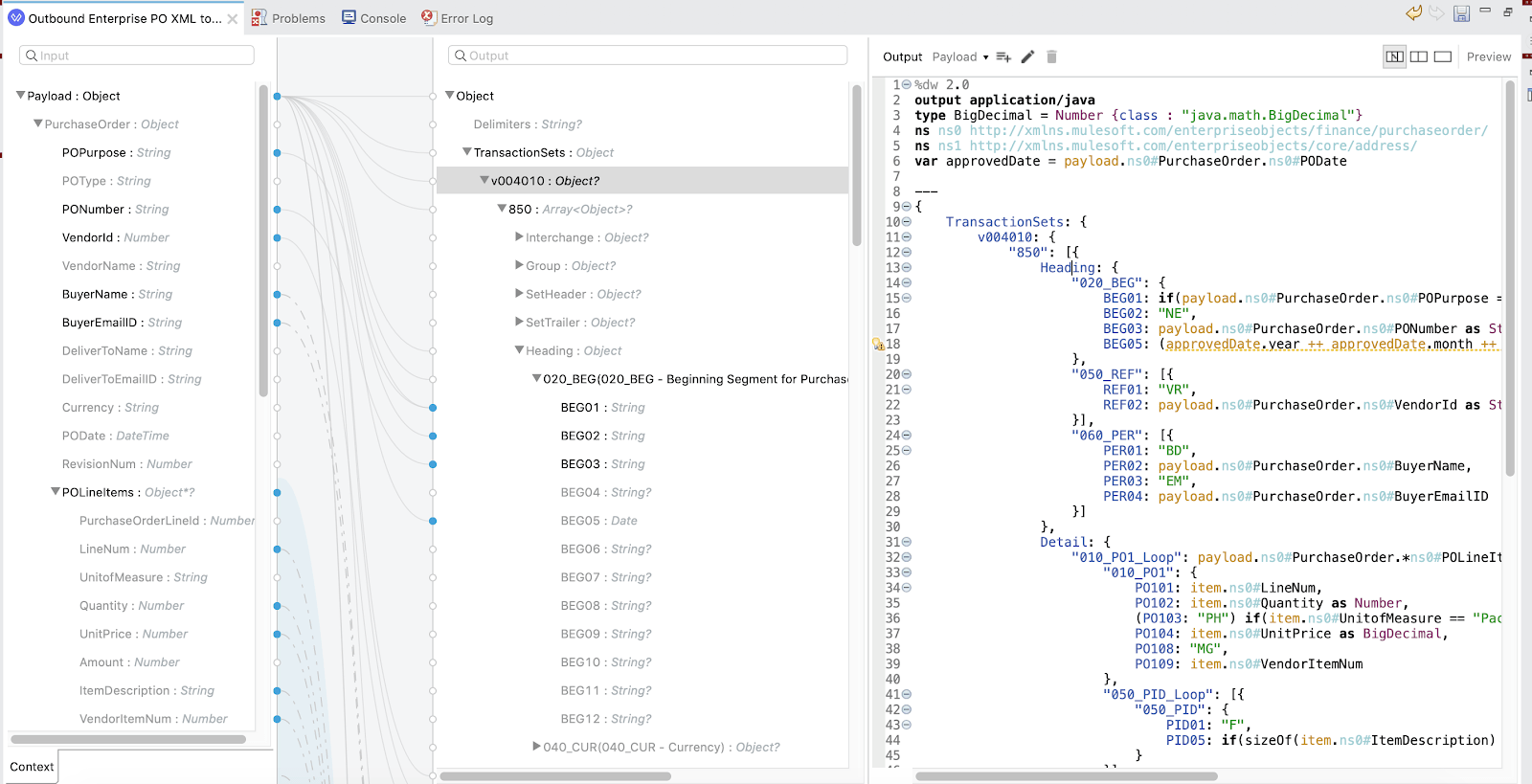Select the BuyerEmailID : String input field
This screenshot has height=784, width=1532.
[122, 323]
